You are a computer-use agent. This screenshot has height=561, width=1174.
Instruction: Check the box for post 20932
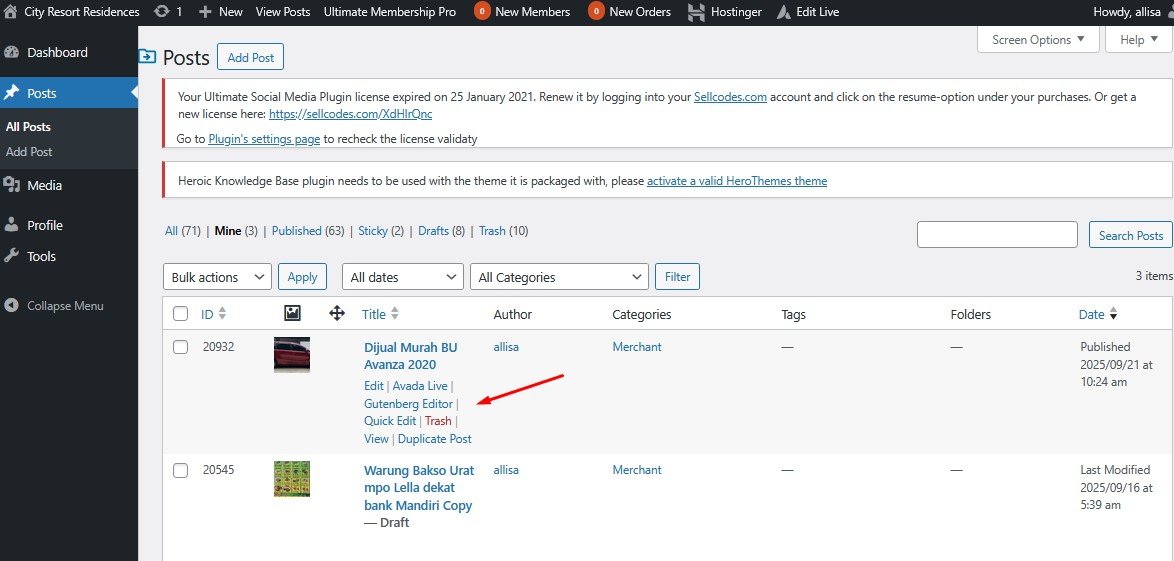tap(180, 347)
